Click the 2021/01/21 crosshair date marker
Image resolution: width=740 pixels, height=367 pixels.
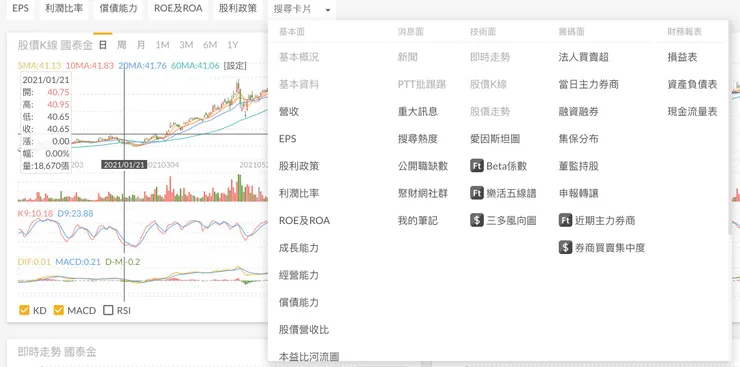(x=124, y=165)
